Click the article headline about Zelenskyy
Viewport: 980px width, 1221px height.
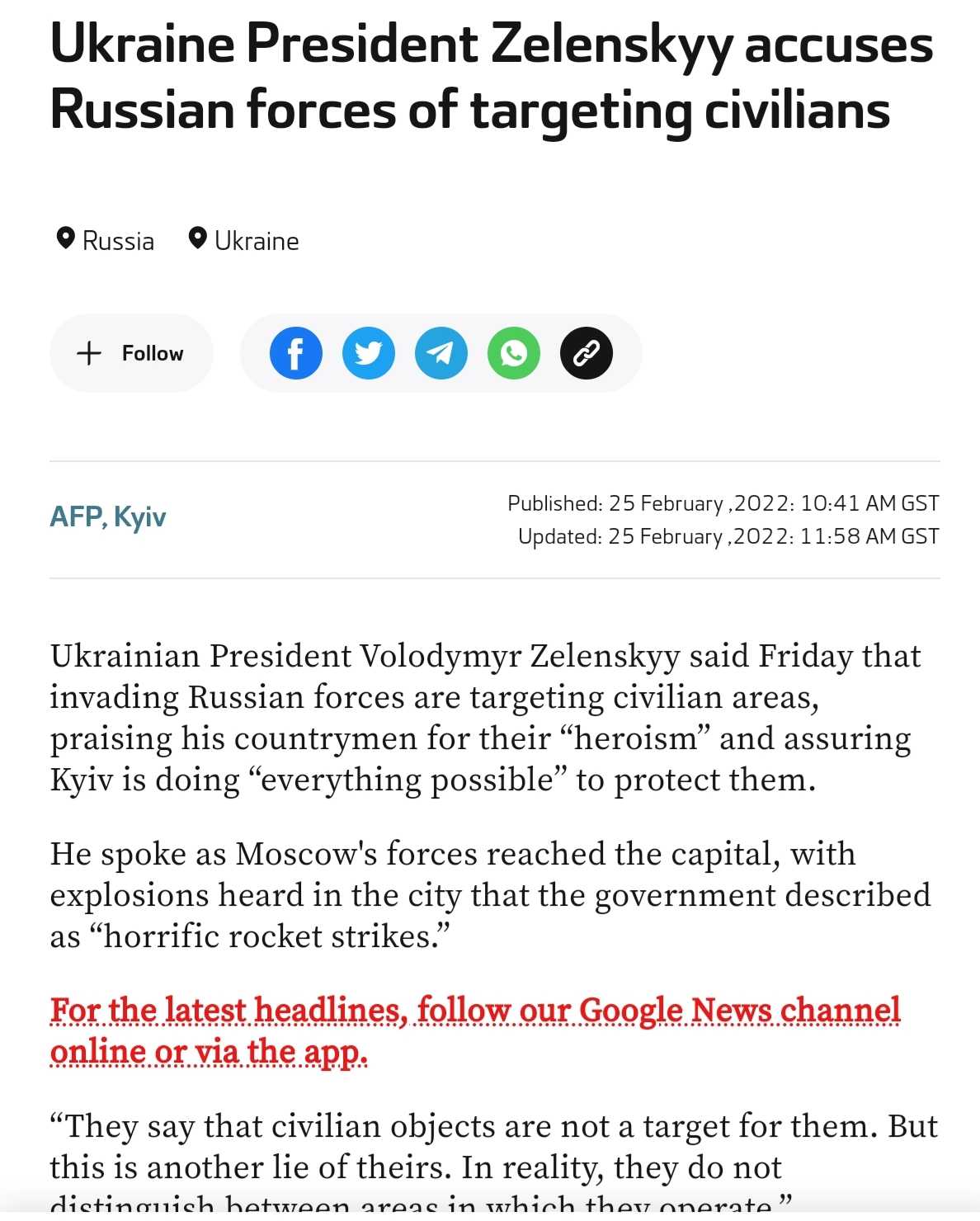492,77
